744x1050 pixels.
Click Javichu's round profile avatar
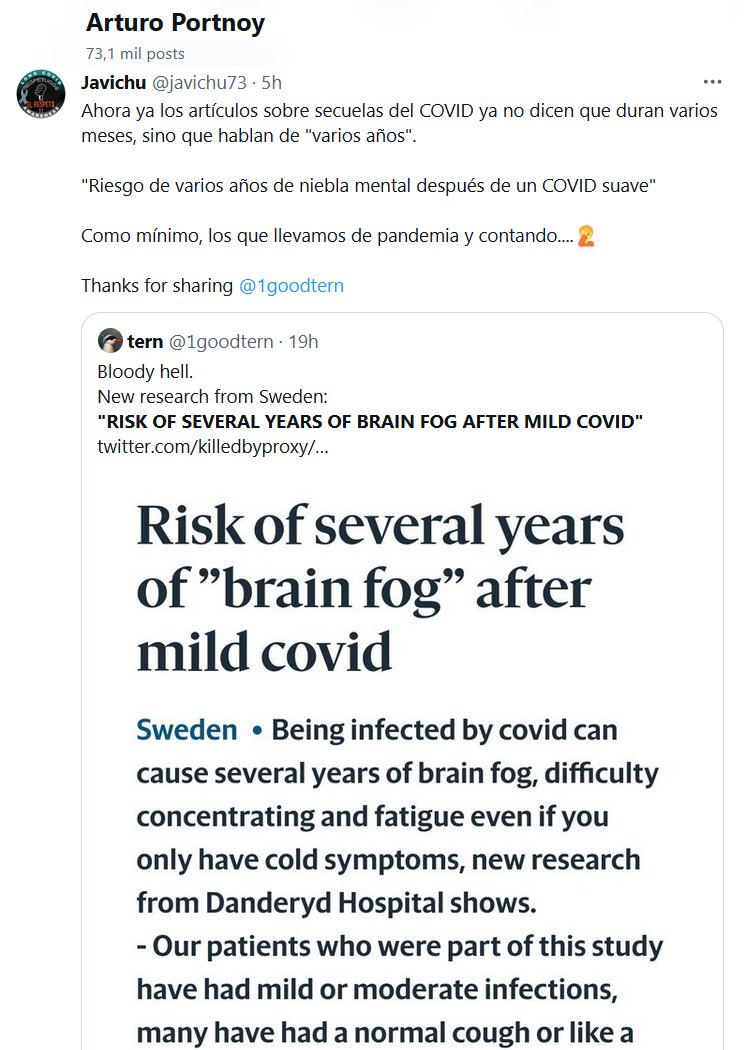pos(41,97)
